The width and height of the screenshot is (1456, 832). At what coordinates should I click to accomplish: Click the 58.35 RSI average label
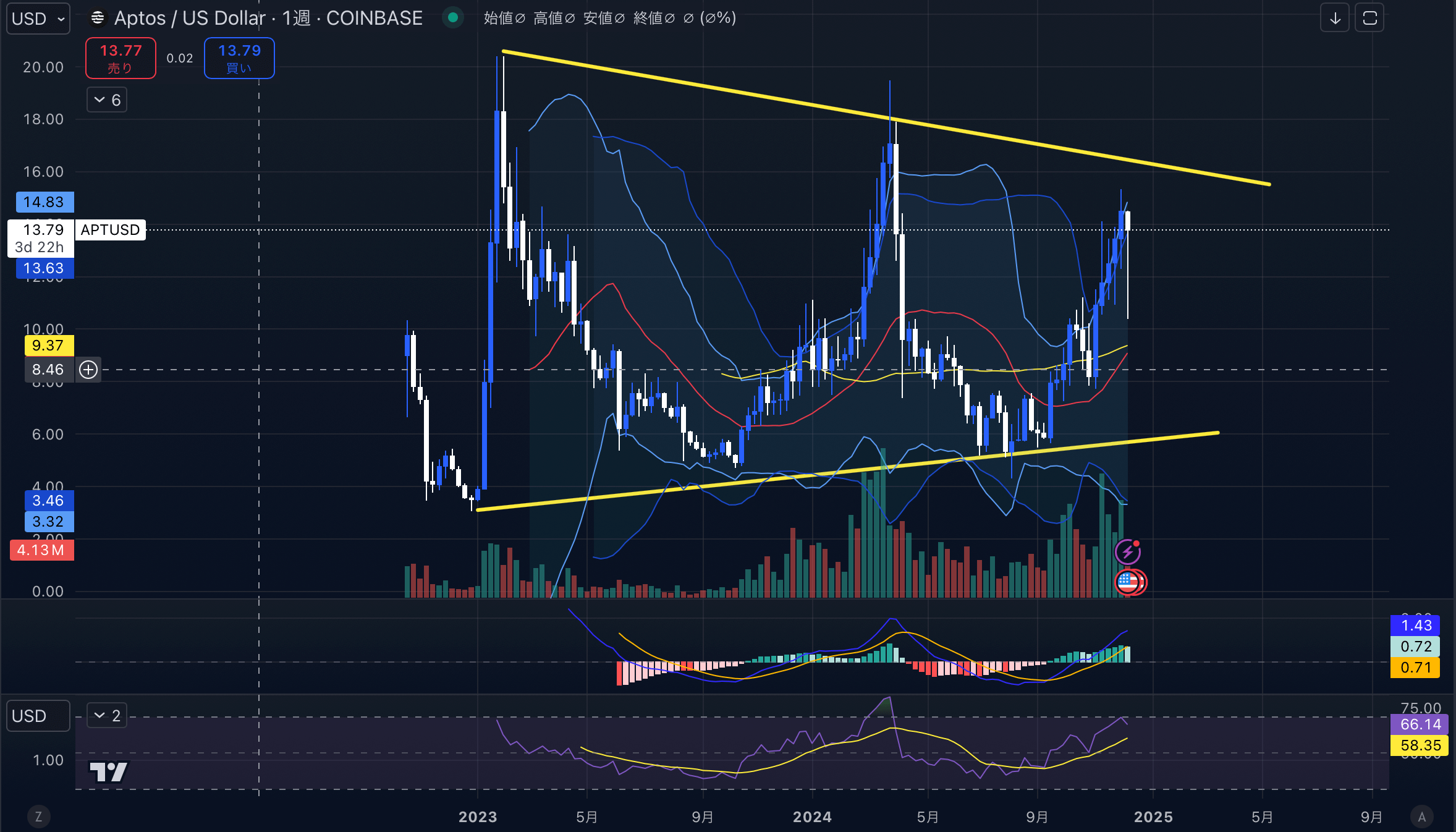(1420, 745)
